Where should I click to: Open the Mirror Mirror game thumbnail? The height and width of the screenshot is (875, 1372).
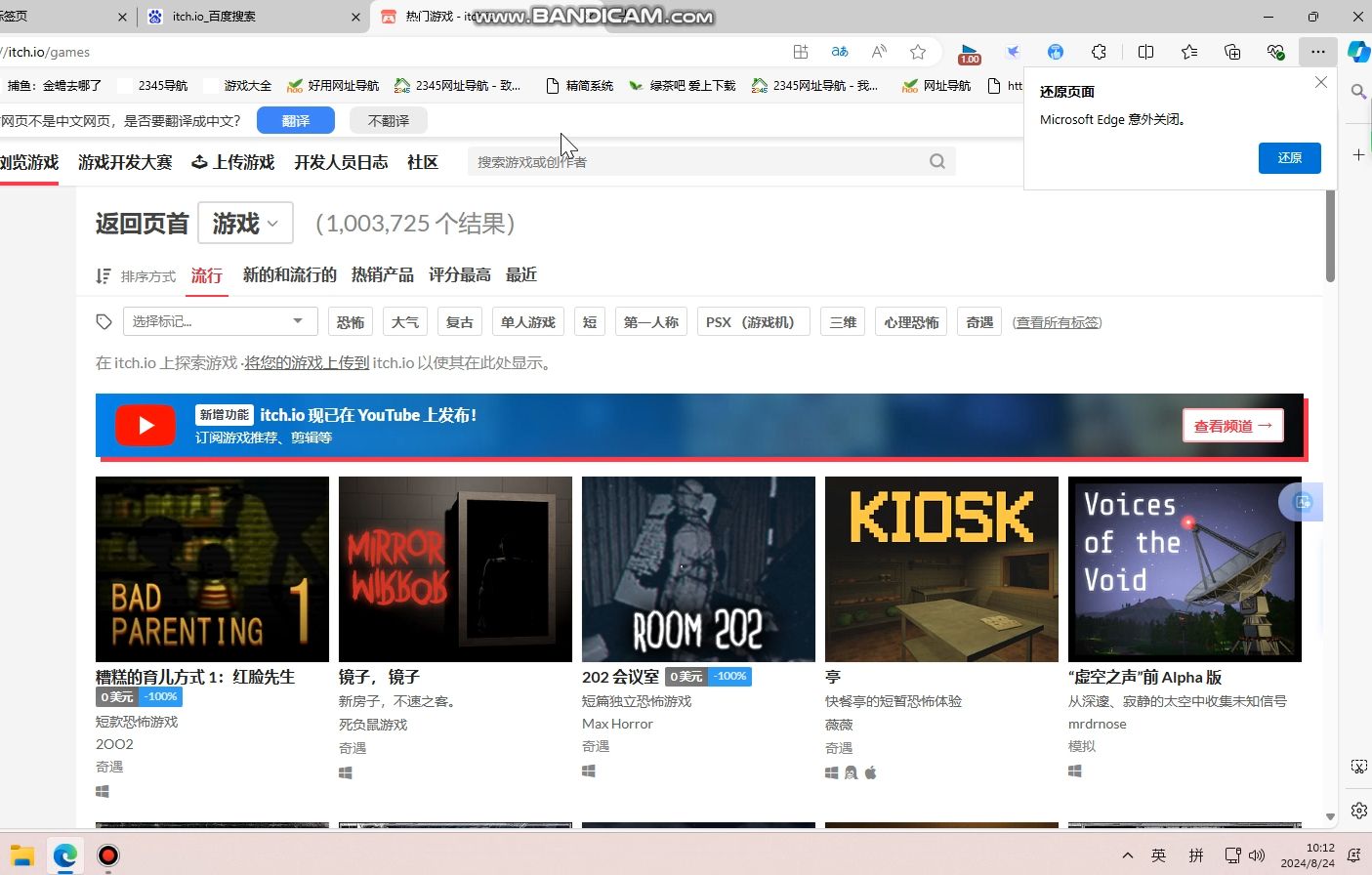click(x=455, y=569)
